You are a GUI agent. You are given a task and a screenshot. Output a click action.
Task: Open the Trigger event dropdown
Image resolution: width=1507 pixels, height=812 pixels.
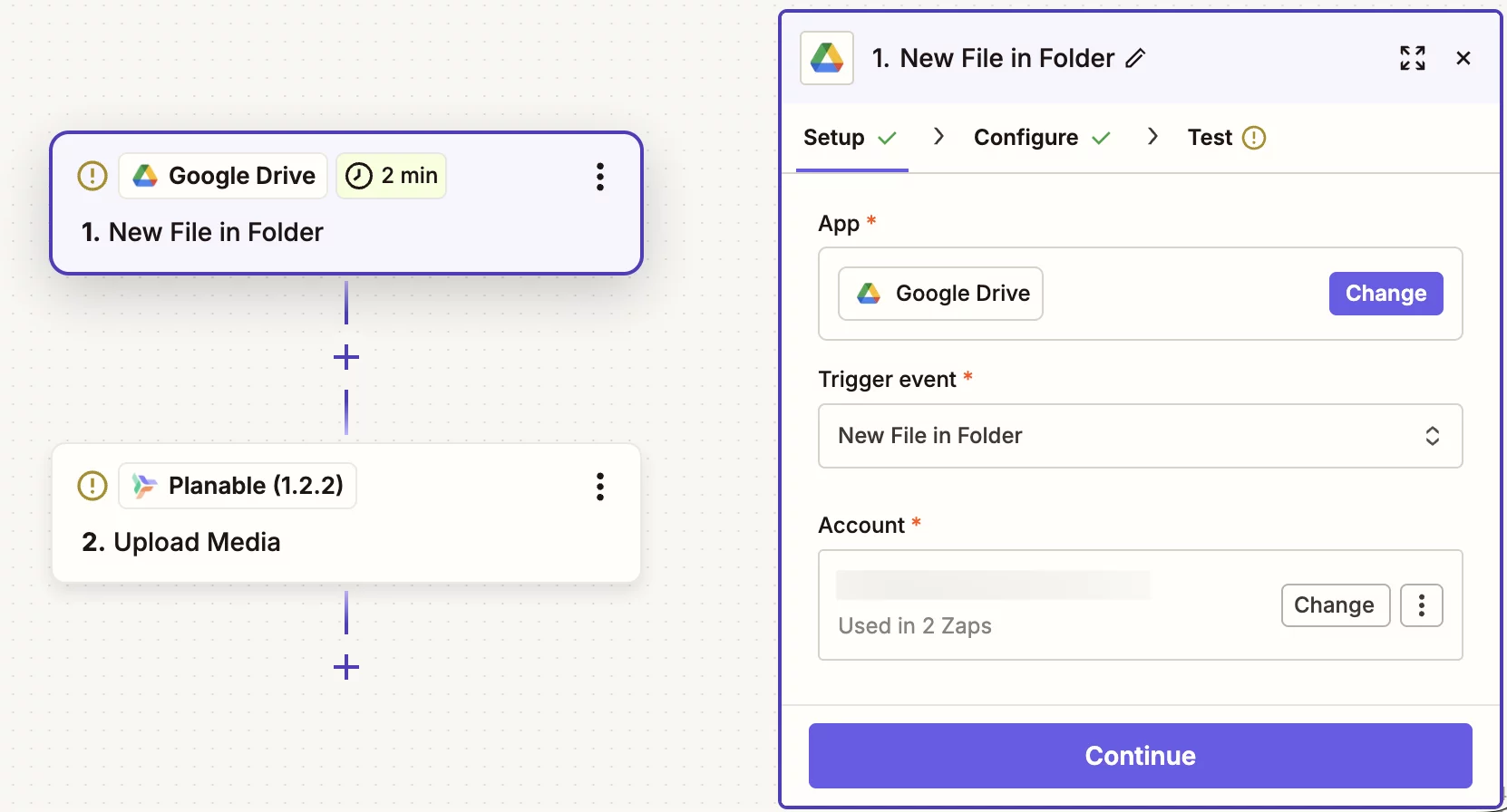(x=1141, y=436)
